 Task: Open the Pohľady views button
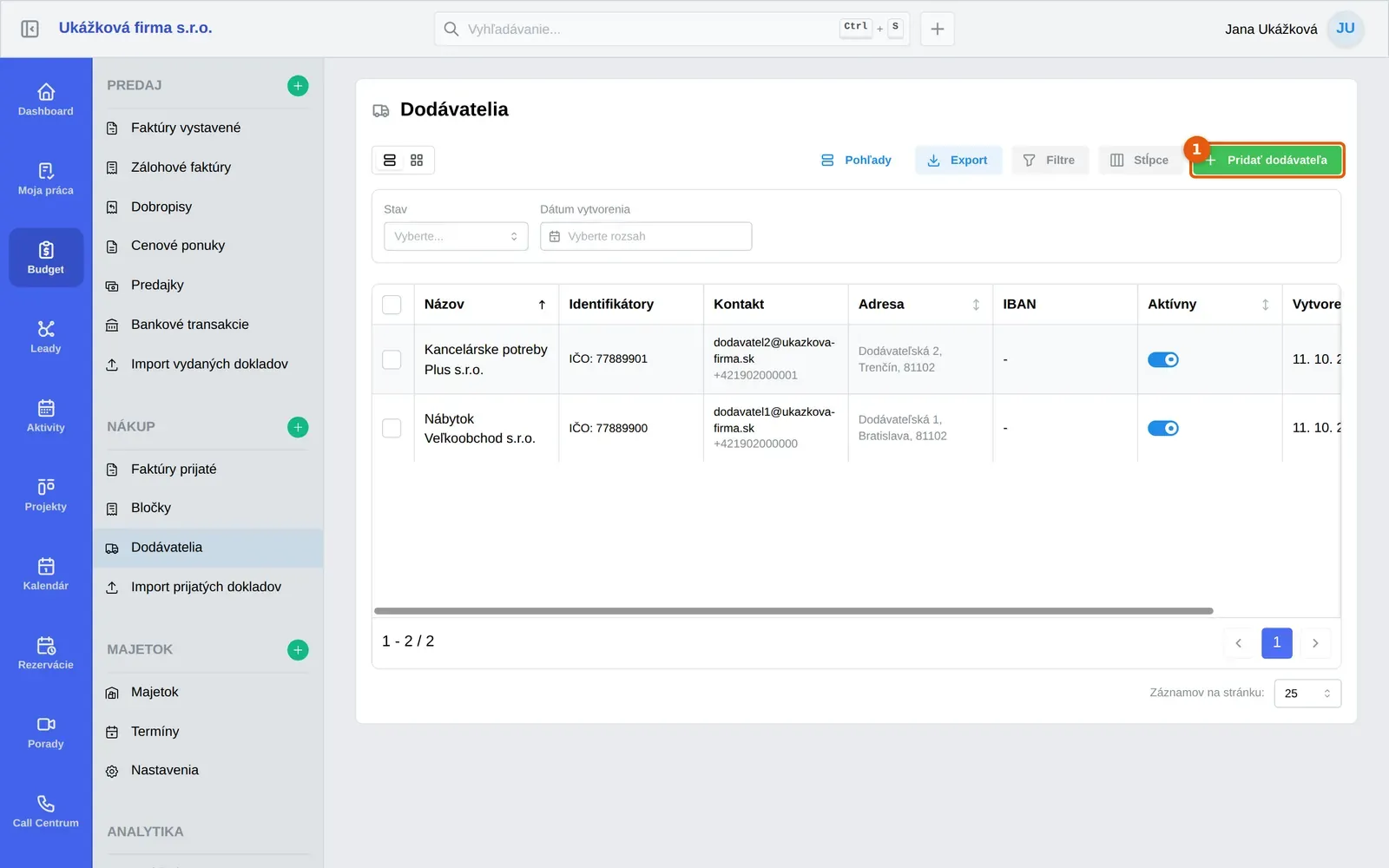click(x=856, y=161)
